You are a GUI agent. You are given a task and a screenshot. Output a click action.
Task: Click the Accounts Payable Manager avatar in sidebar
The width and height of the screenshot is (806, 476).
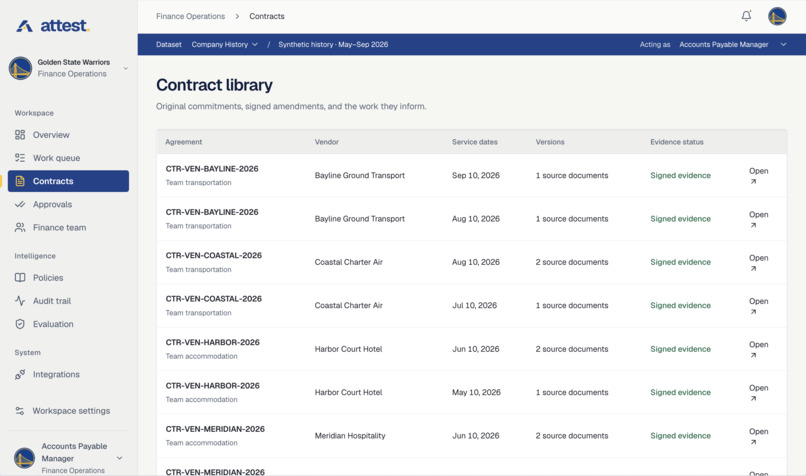[24, 458]
